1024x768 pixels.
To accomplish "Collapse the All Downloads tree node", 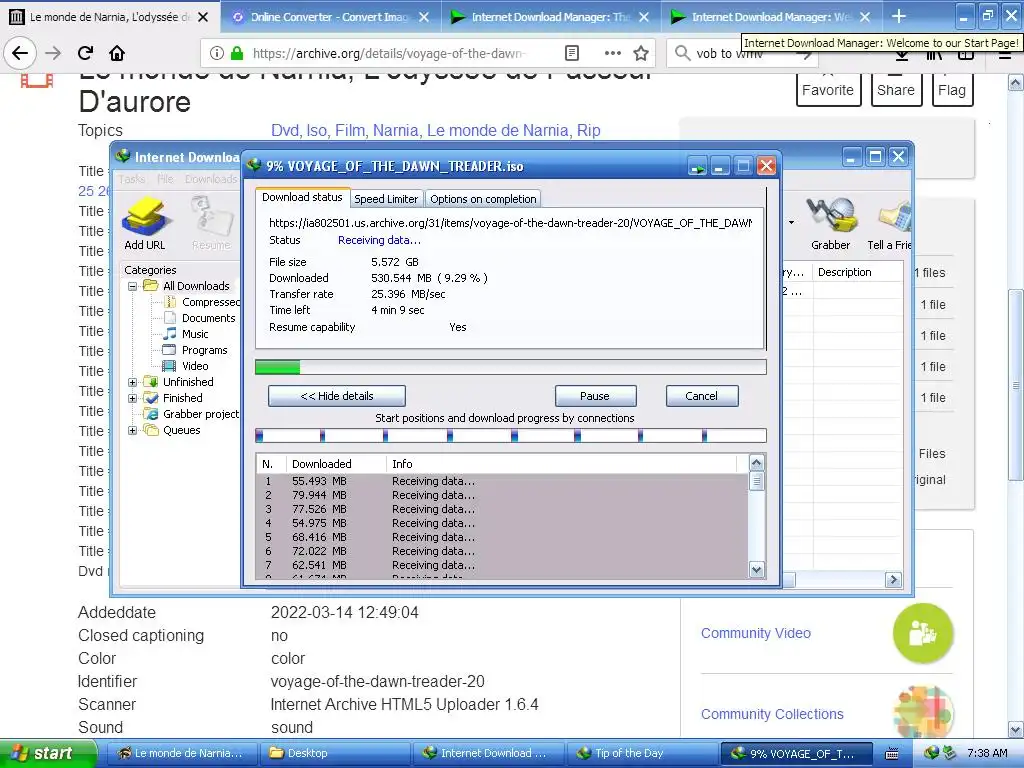I will click(133, 286).
